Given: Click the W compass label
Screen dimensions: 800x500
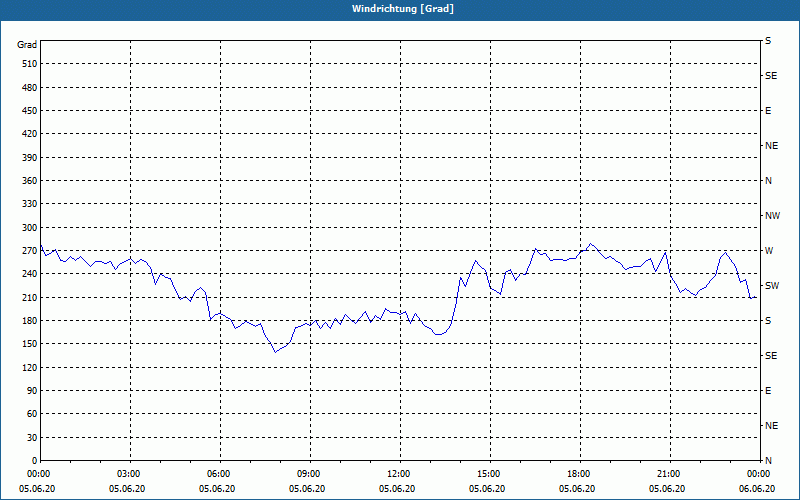Looking at the screenshot, I should [x=769, y=251].
